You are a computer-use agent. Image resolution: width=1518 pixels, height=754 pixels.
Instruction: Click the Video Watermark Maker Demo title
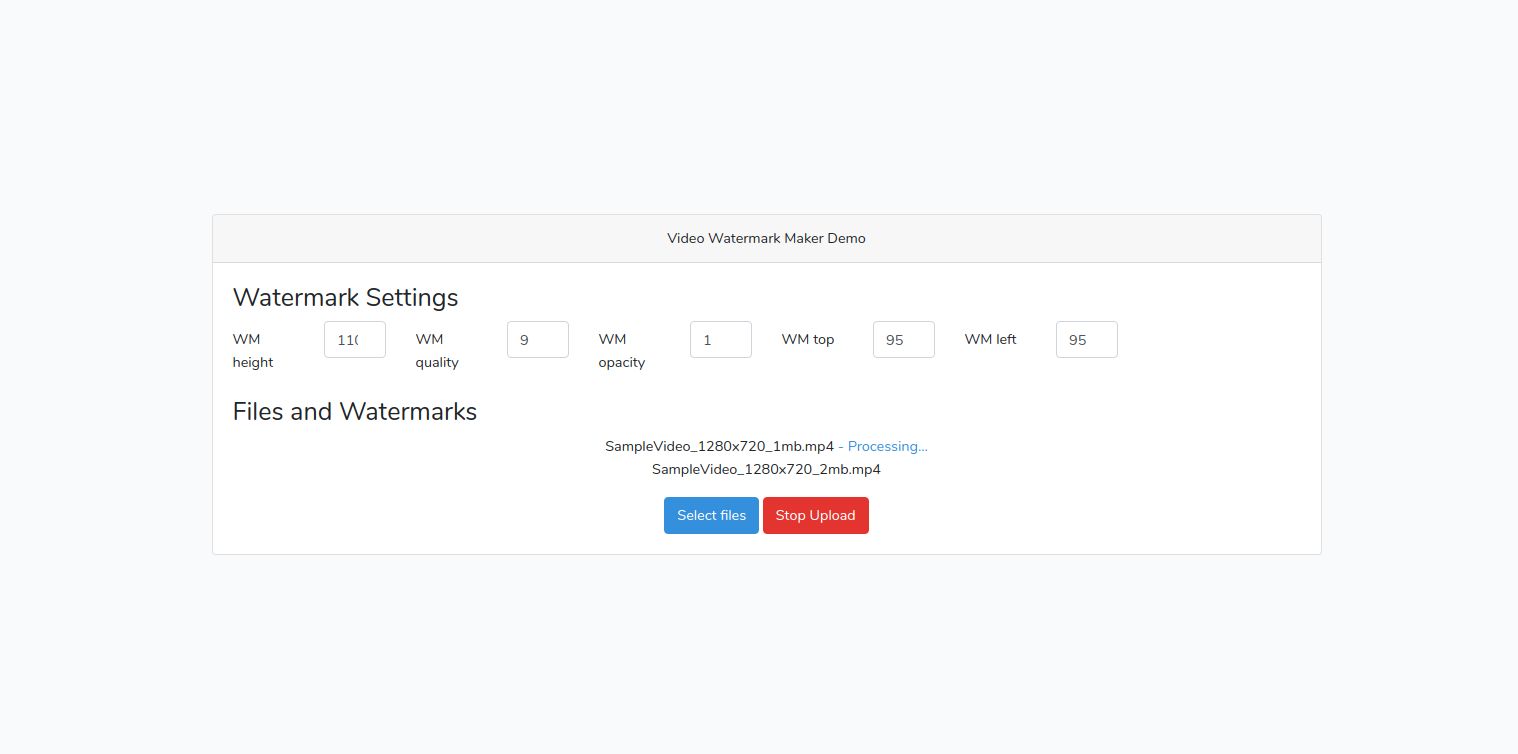click(766, 239)
